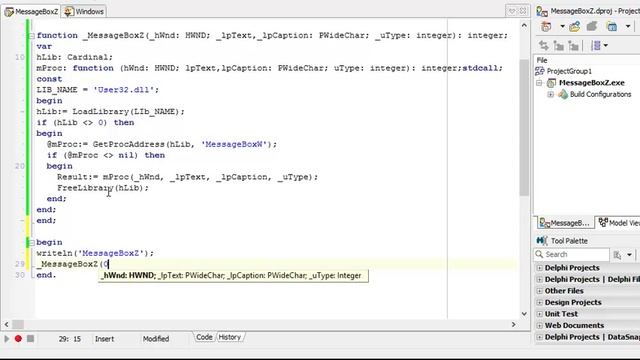Click the ProjectGroup1 group icon
Image resolution: width=640 pixels, height=360 pixels.
(540, 71)
